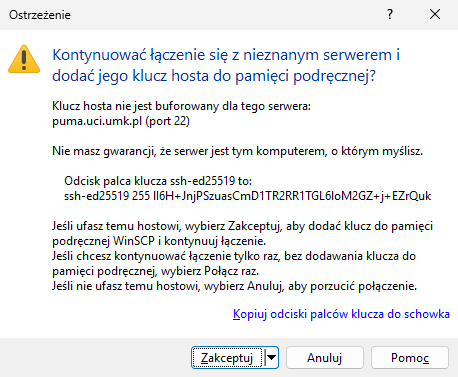Click the blue heading about unknown server
The image size is (458, 377).
226,65
